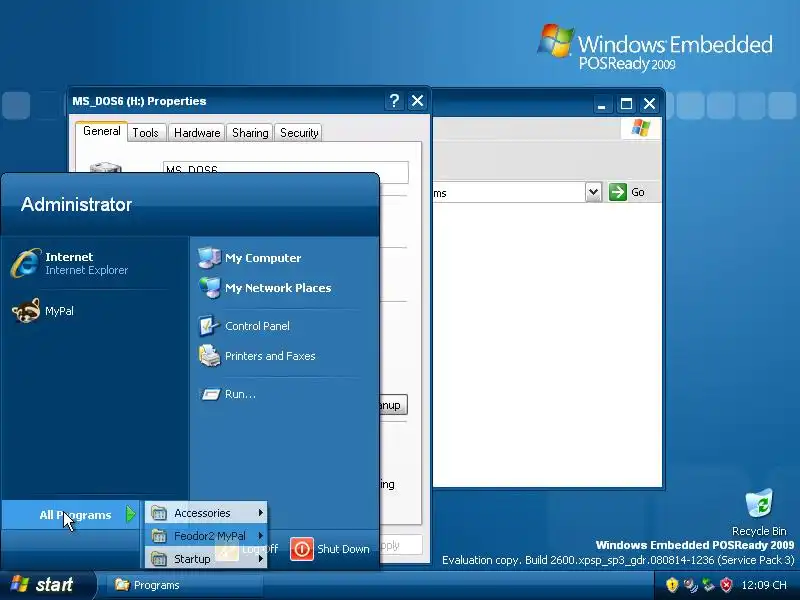Open Internet Explorer from Start menu
Screen dimensions: 800x600
coord(70,263)
